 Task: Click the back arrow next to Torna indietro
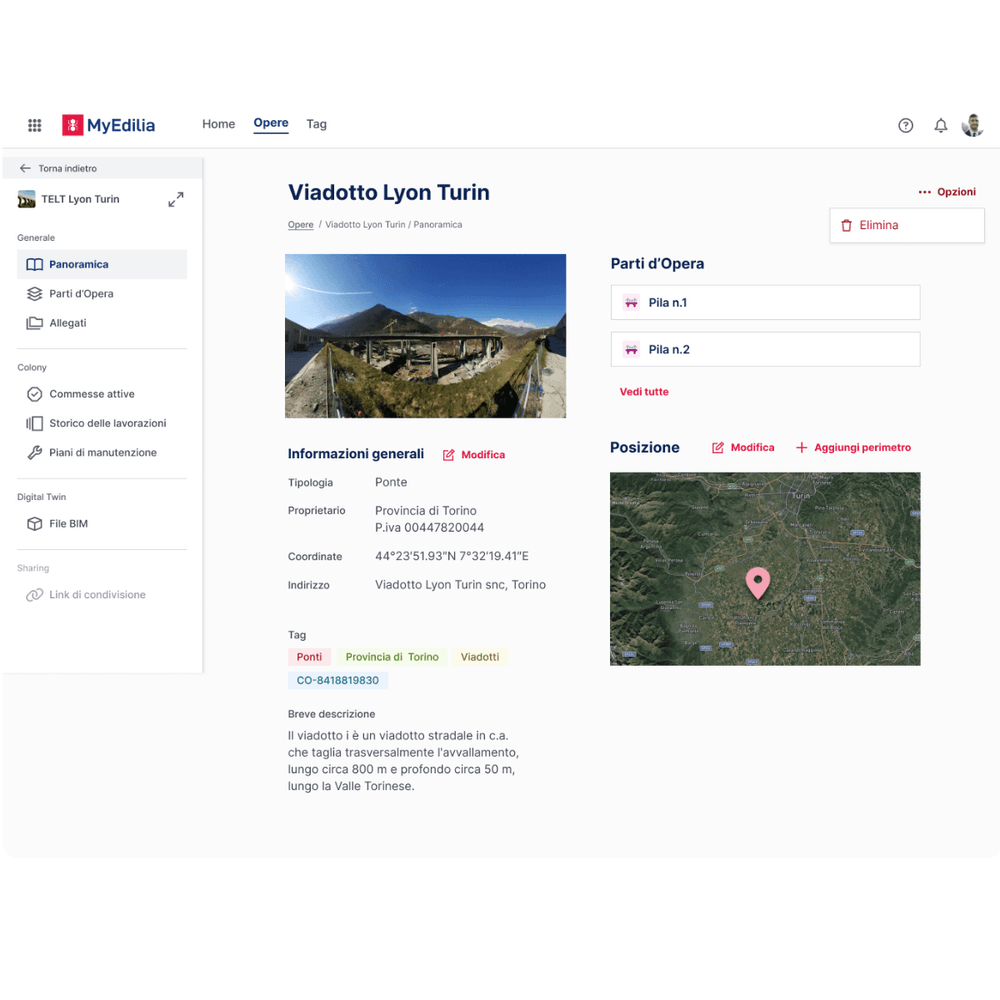click(25, 169)
